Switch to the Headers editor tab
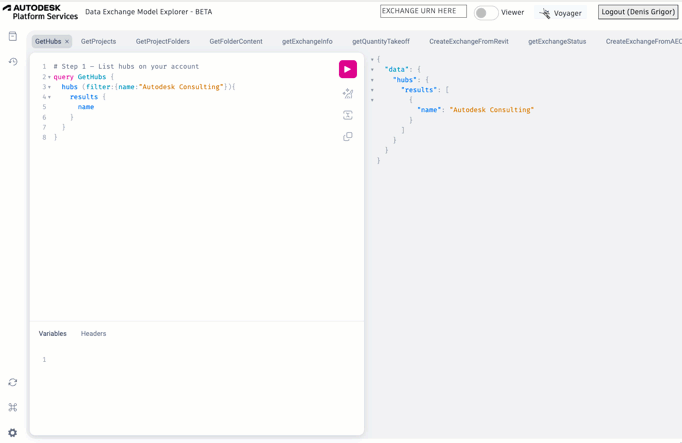The height and width of the screenshot is (443, 682). tap(94, 333)
